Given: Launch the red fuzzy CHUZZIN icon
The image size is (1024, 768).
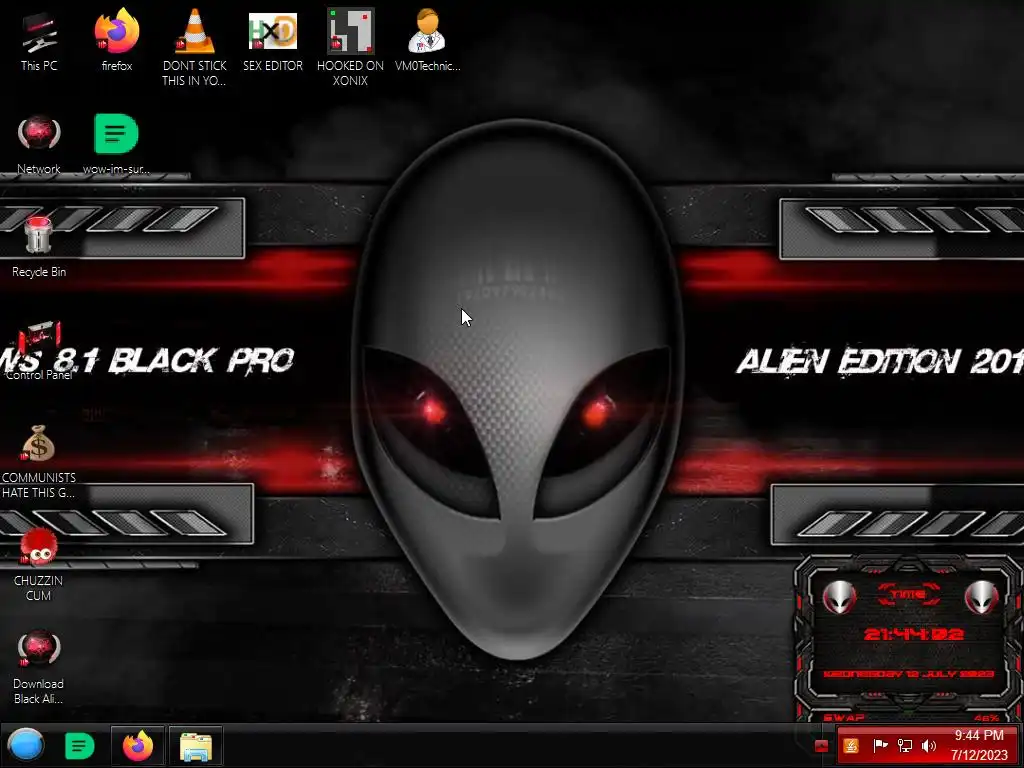Looking at the screenshot, I should pos(39,565).
